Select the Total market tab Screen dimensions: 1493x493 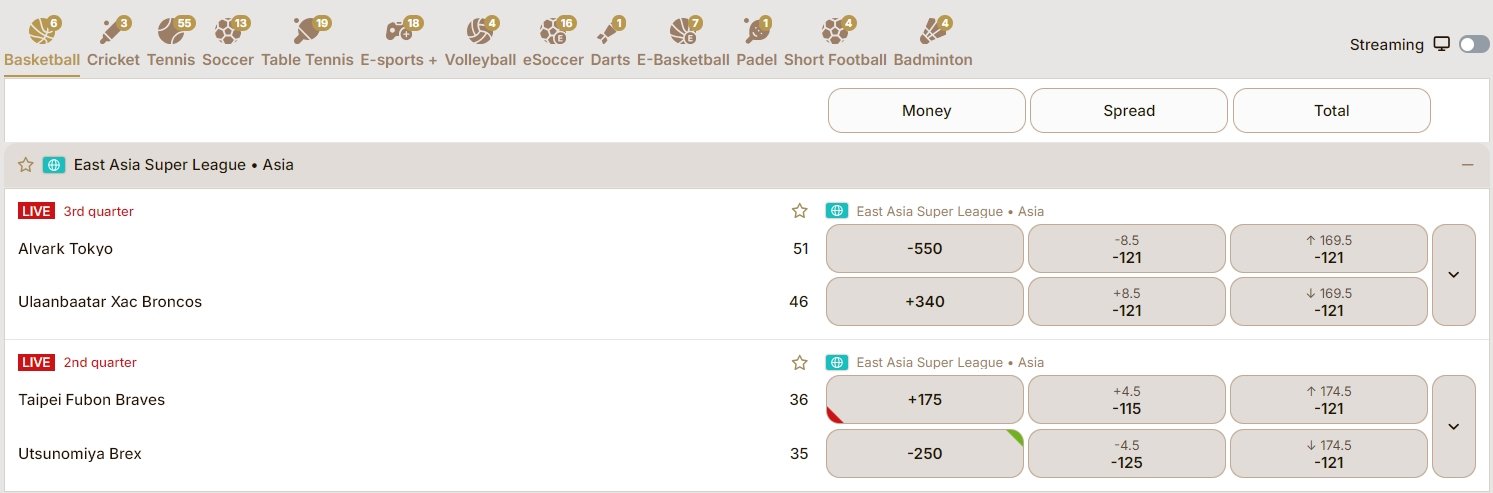[x=1331, y=111]
